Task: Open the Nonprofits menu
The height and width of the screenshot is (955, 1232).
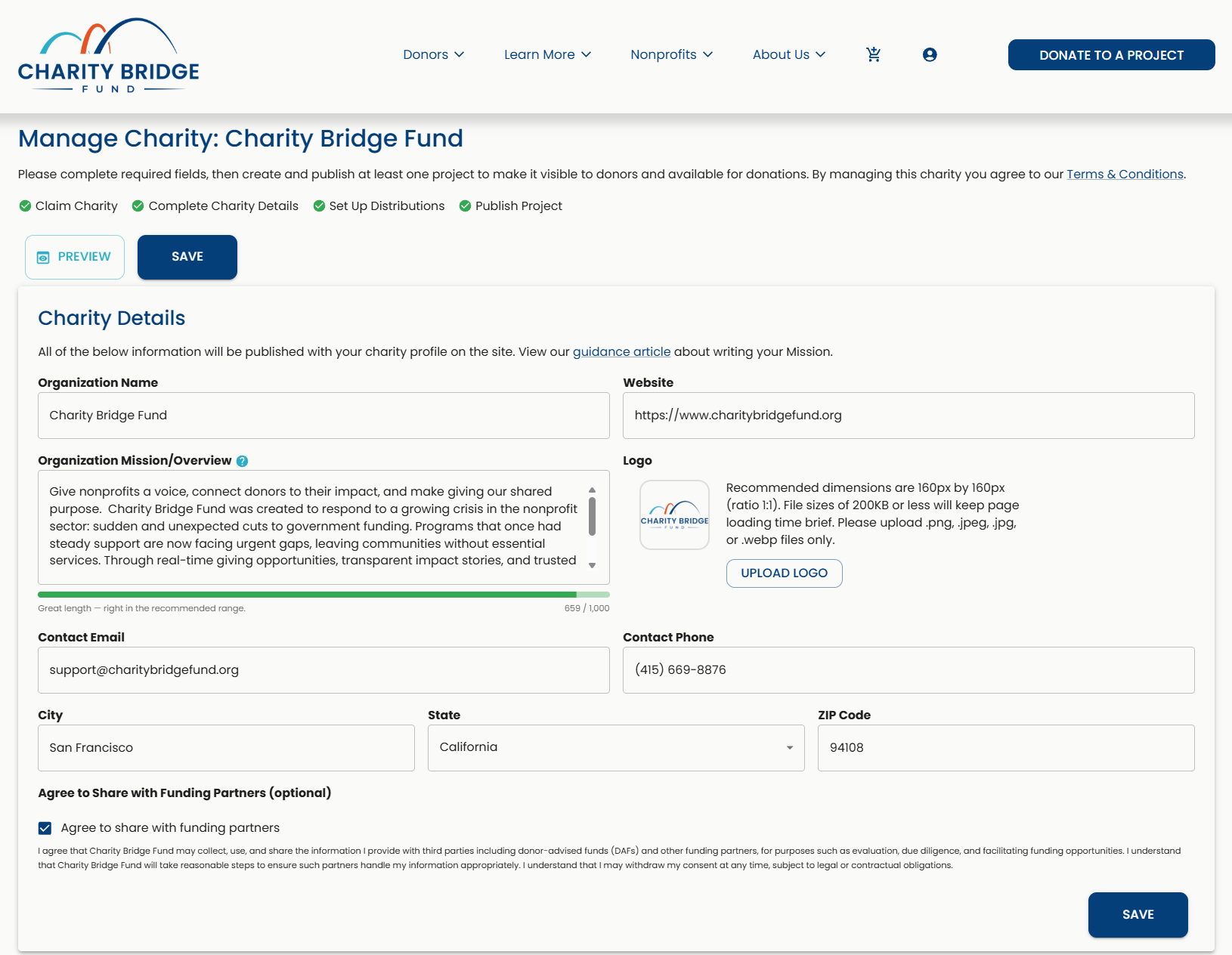Action: point(671,54)
